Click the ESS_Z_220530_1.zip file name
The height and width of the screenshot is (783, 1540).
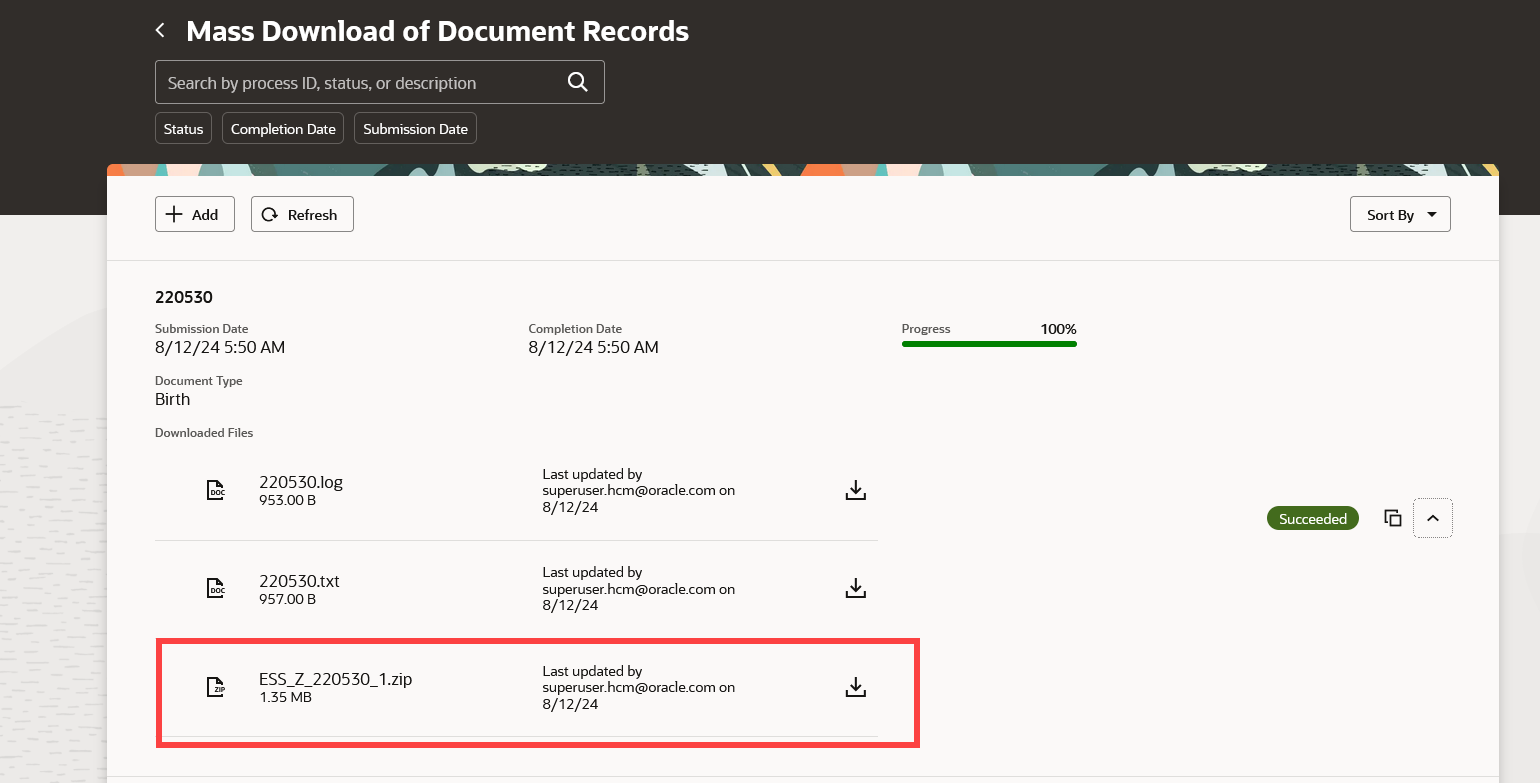(x=336, y=679)
